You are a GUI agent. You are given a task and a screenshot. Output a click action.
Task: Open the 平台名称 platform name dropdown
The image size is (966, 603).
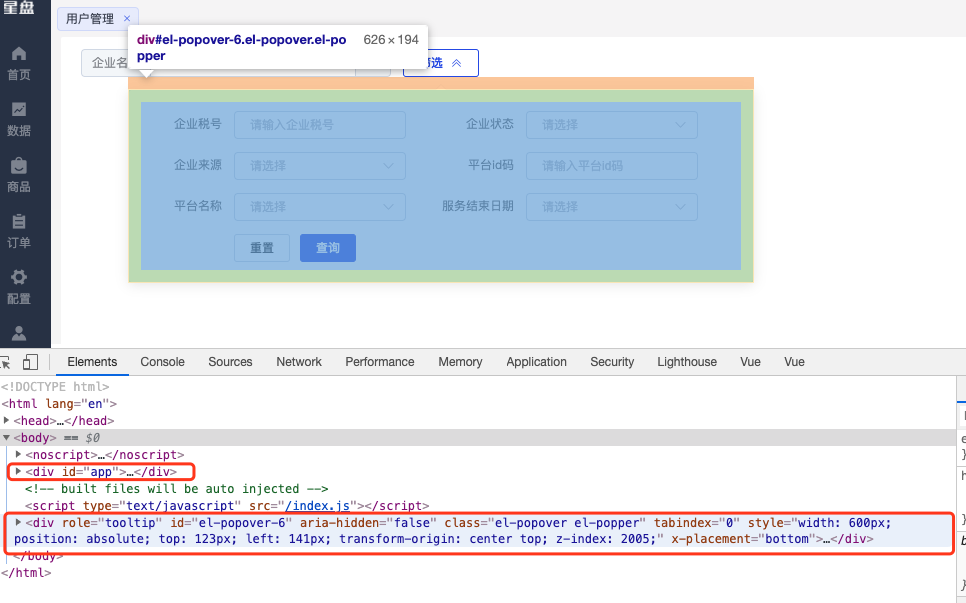click(319, 207)
